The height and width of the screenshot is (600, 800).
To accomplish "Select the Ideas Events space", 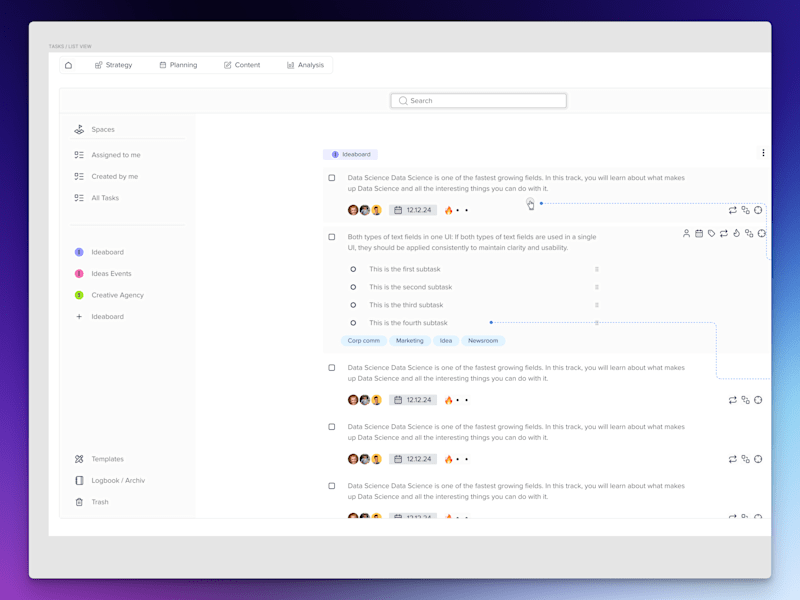I will pyautogui.click(x=103, y=273).
